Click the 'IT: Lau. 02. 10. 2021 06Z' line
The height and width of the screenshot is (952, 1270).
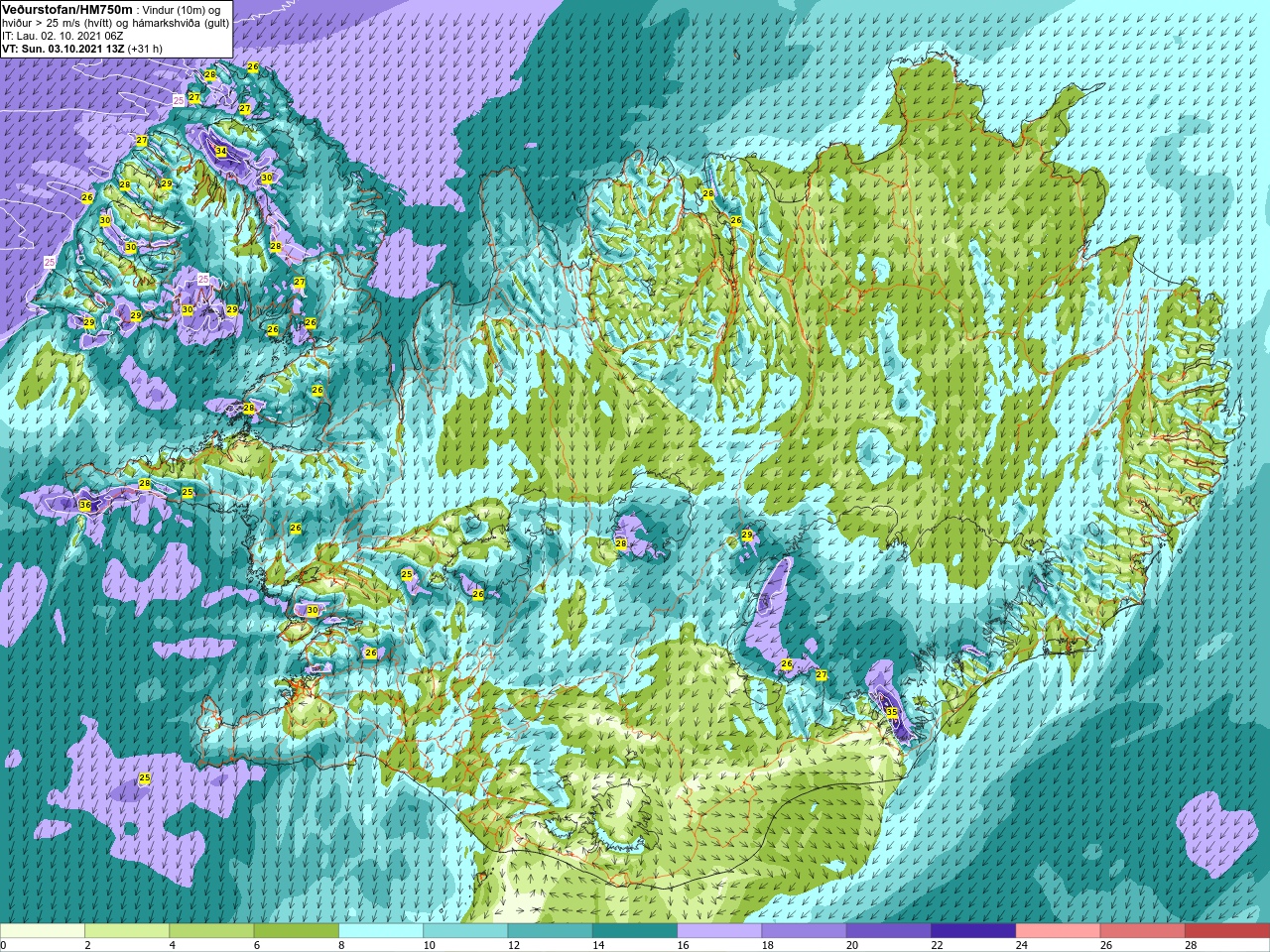pos(63,36)
